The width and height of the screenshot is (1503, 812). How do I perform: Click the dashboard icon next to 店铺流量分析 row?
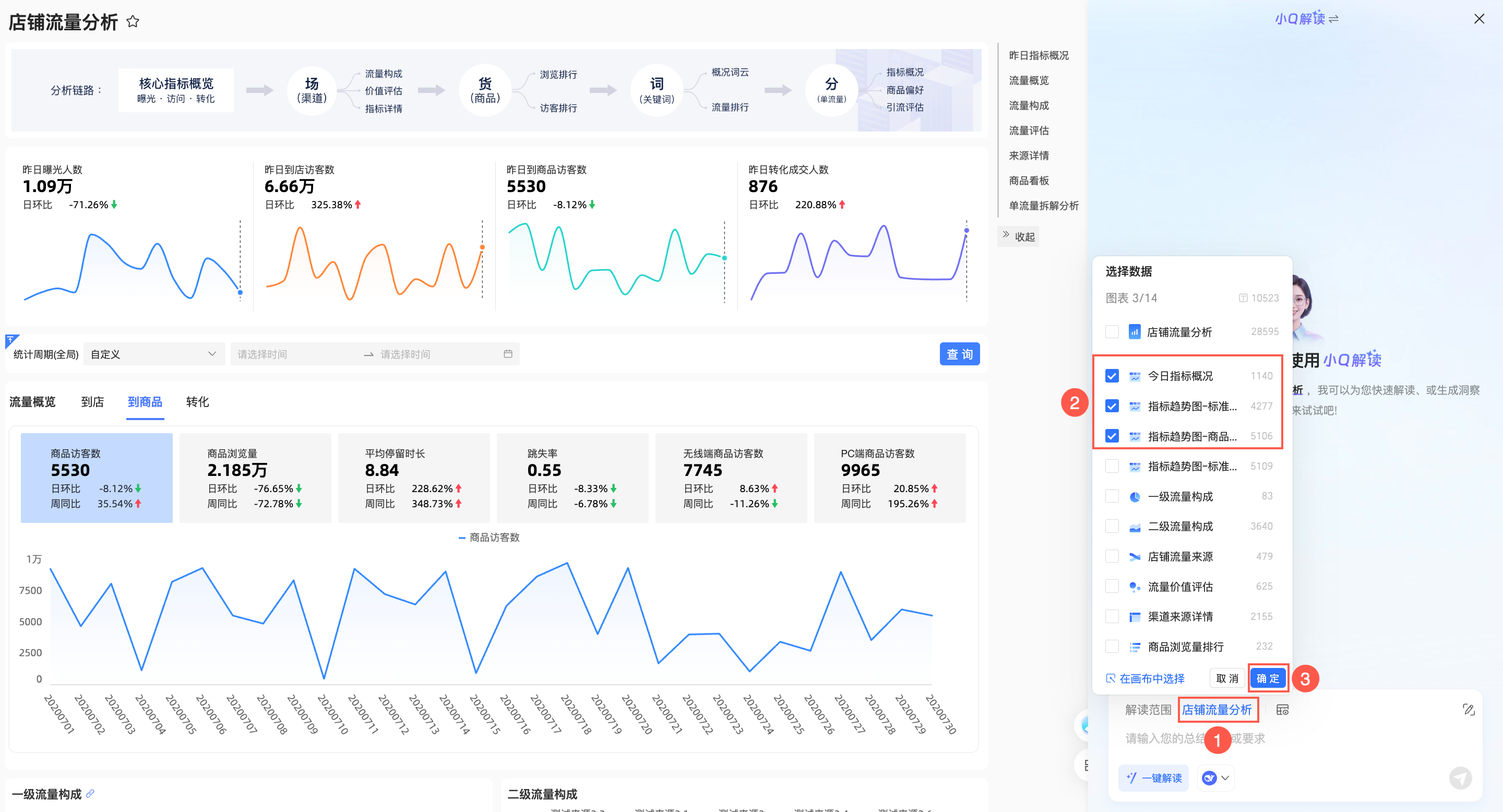pos(1134,332)
